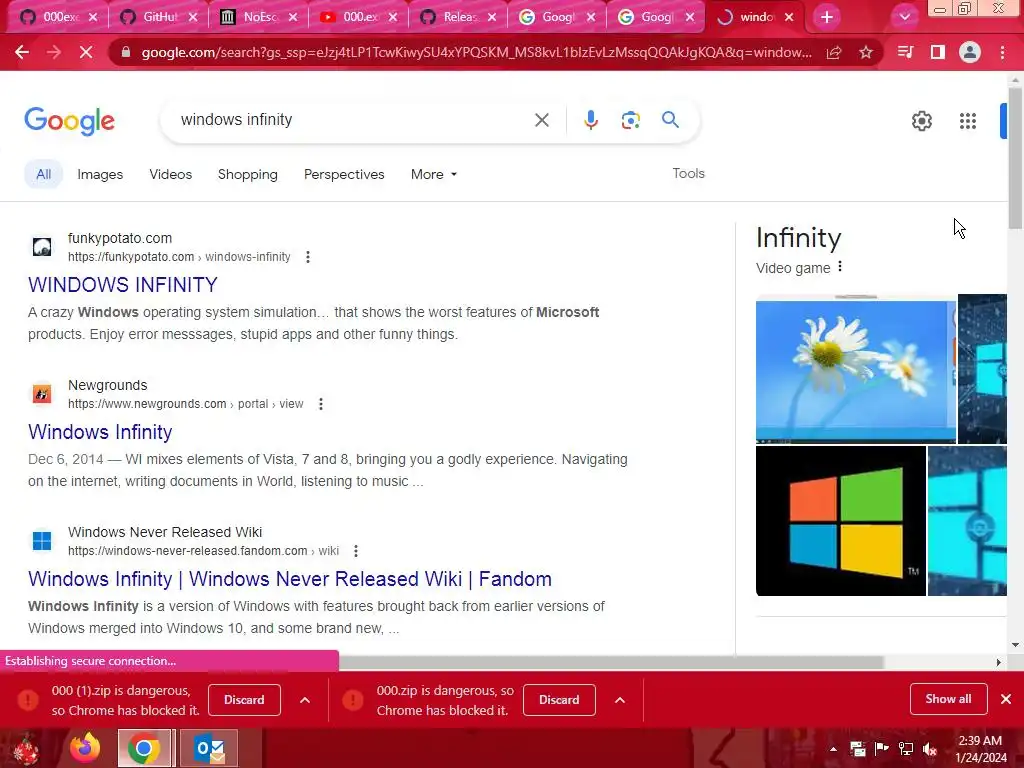Start voice search with microphone
This screenshot has height=768, width=1024.
[x=590, y=120]
